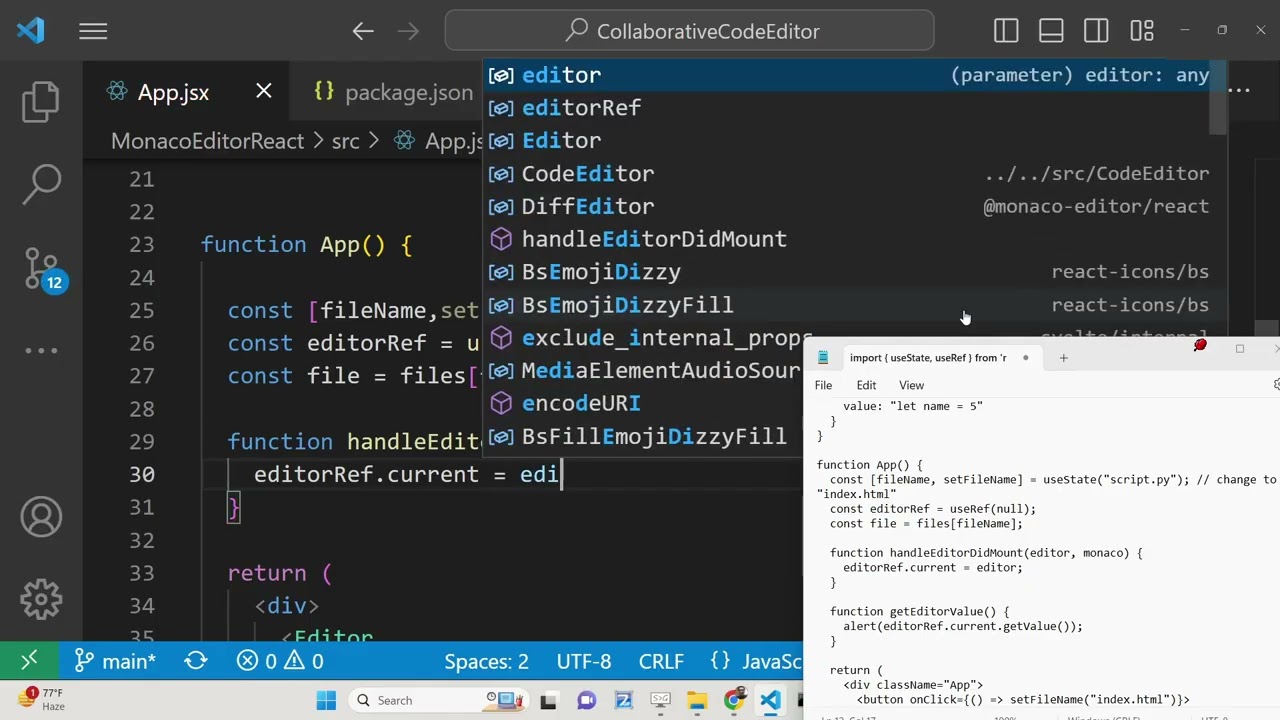
Task: Open the weather widget showing 77°F Haze
Action: click(43, 699)
